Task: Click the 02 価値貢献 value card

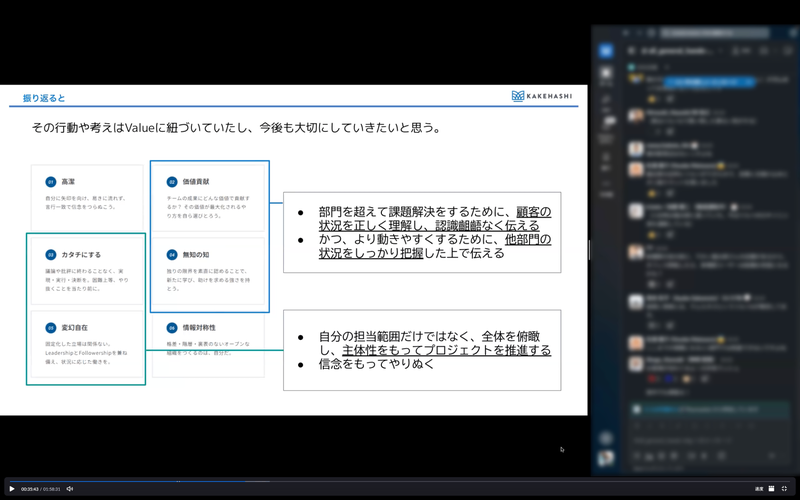Action: point(208,197)
